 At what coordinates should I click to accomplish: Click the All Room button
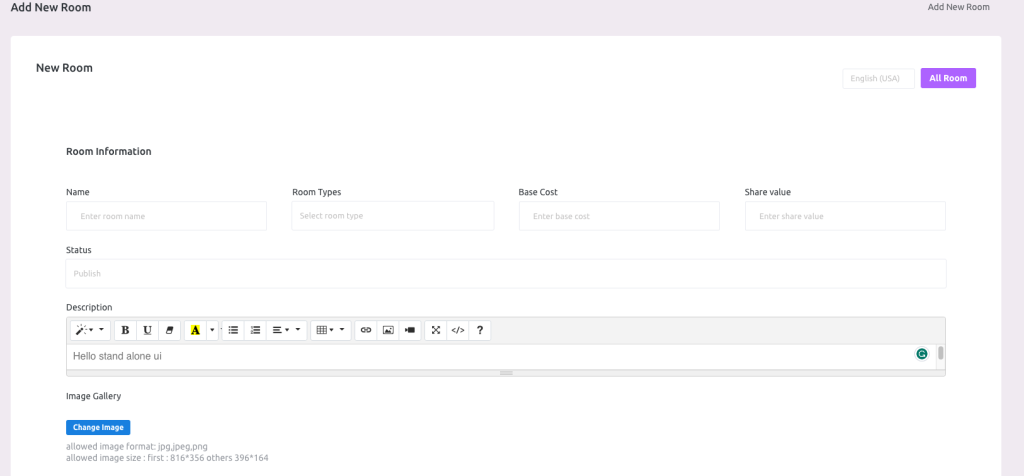pos(948,78)
